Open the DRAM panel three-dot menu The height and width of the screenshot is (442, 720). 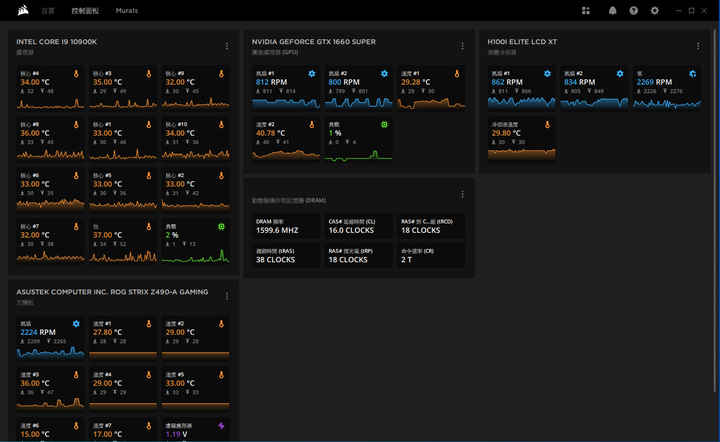[x=462, y=195]
